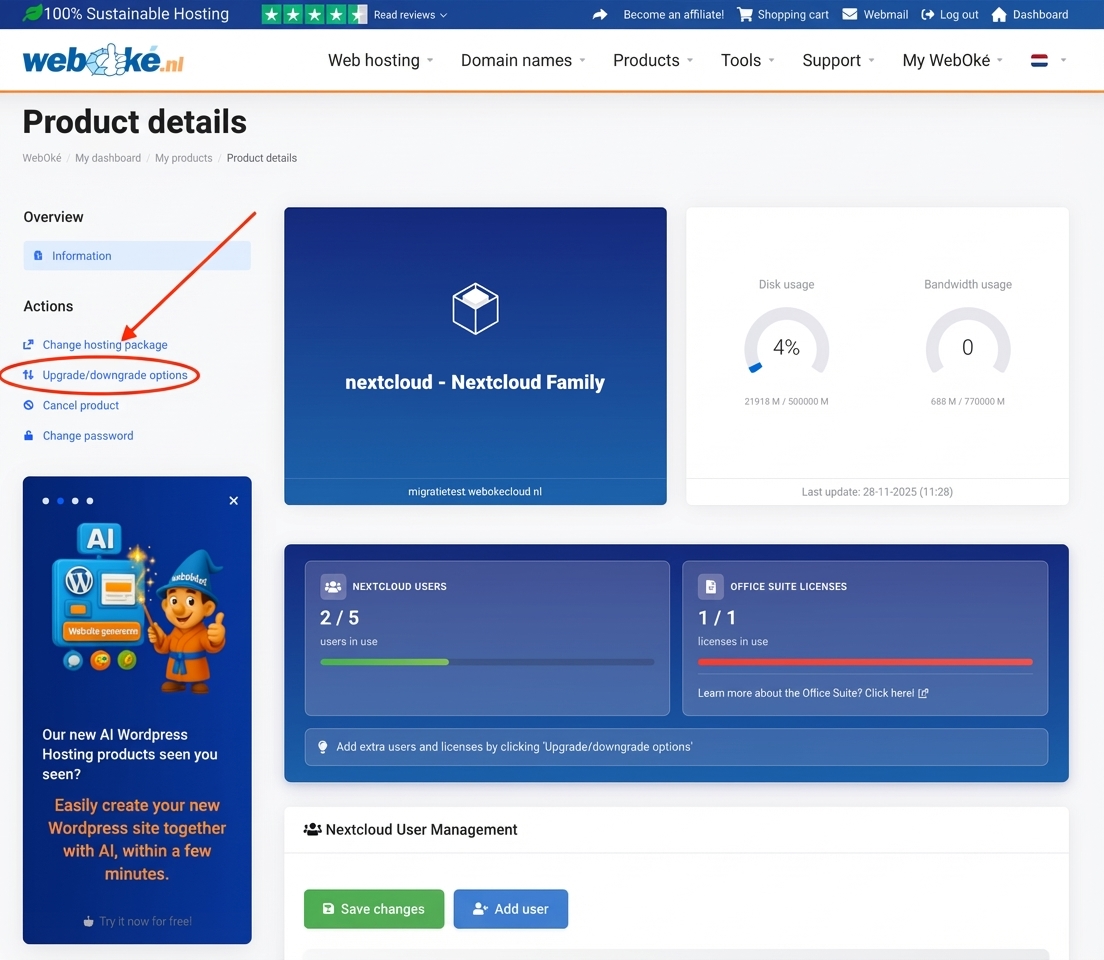Click the Trustpilot star rating
1104x960 pixels.
click(x=314, y=14)
